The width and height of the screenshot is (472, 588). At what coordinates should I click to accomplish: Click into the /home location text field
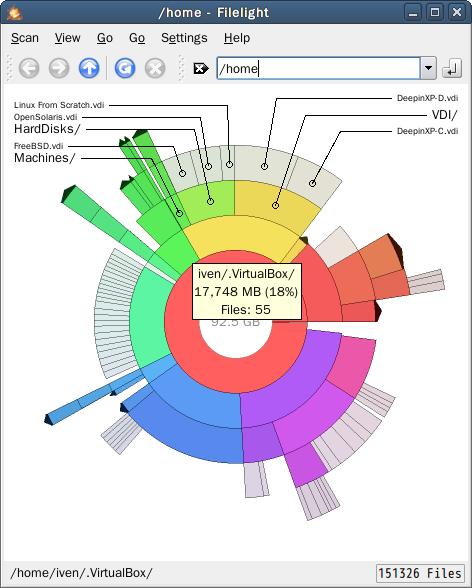pos(318,68)
